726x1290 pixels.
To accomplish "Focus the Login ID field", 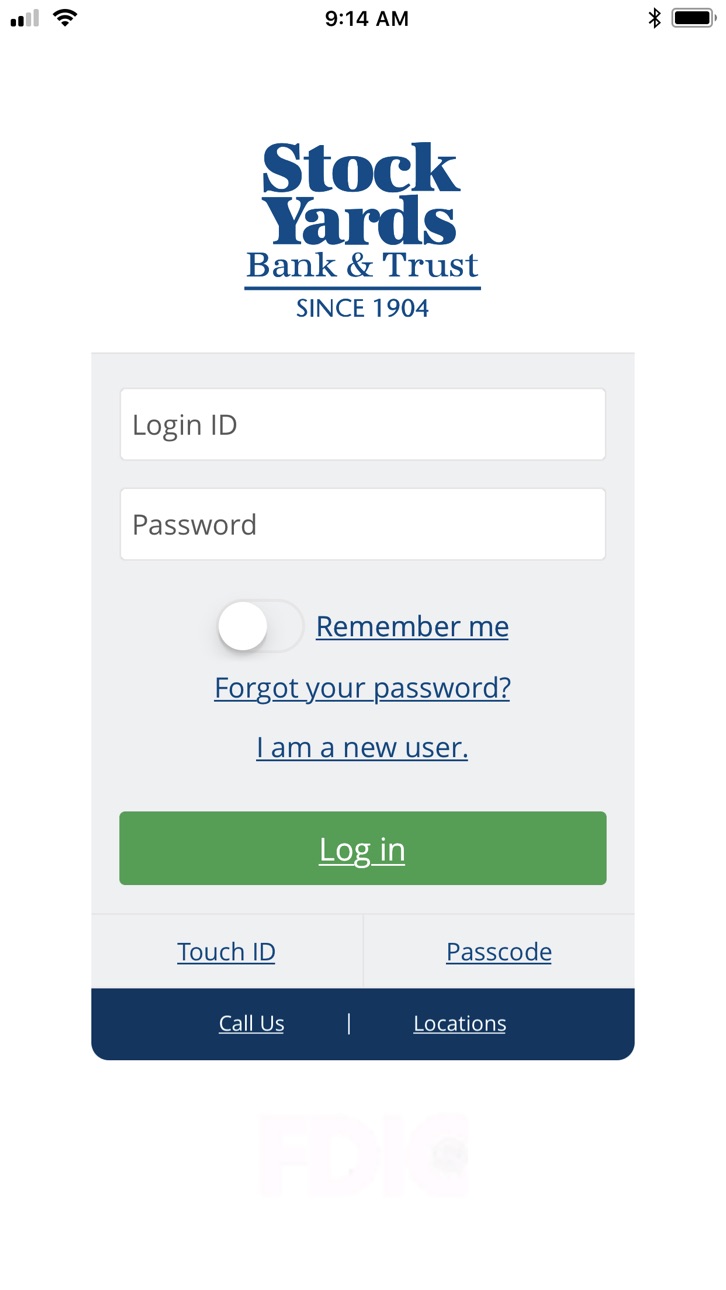I will tap(363, 424).
